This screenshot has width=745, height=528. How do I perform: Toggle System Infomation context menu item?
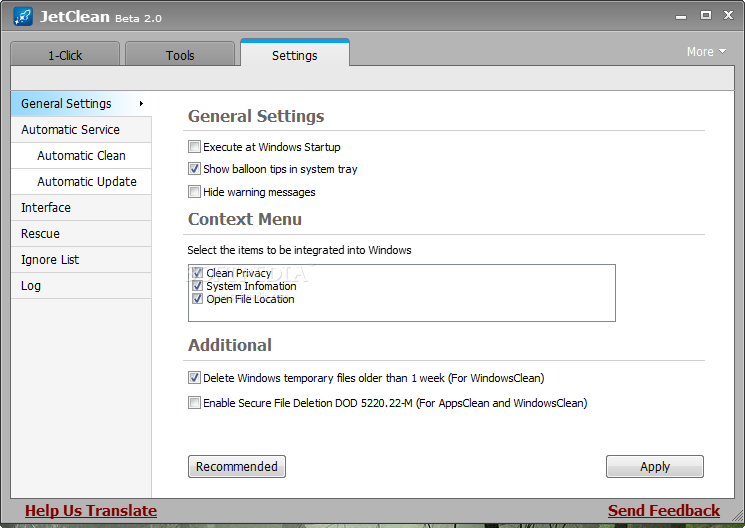[x=198, y=286]
